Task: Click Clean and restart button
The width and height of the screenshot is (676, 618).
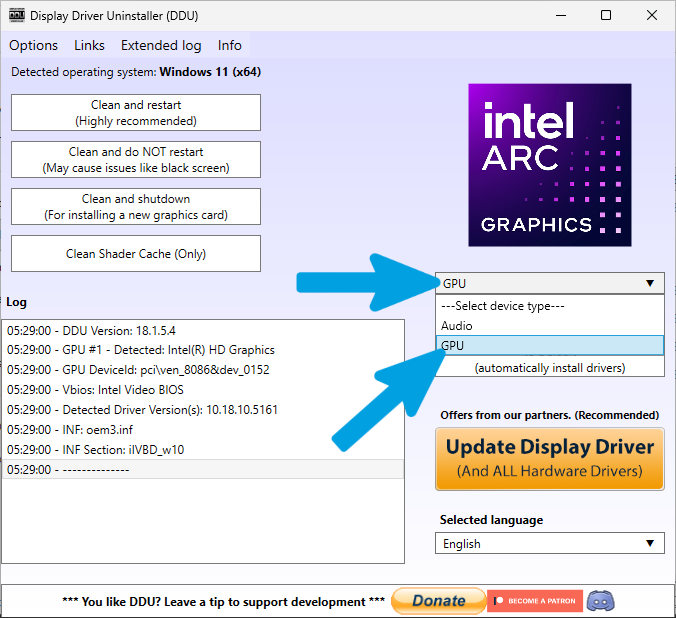Action: point(136,113)
